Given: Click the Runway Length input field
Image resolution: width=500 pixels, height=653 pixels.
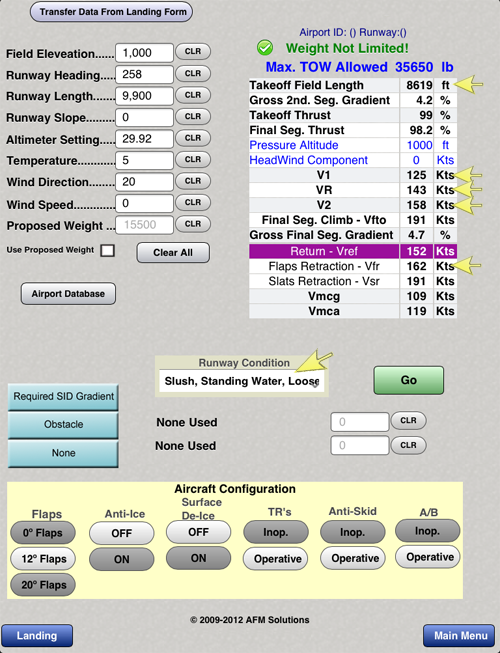Looking at the screenshot, I should [144, 96].
